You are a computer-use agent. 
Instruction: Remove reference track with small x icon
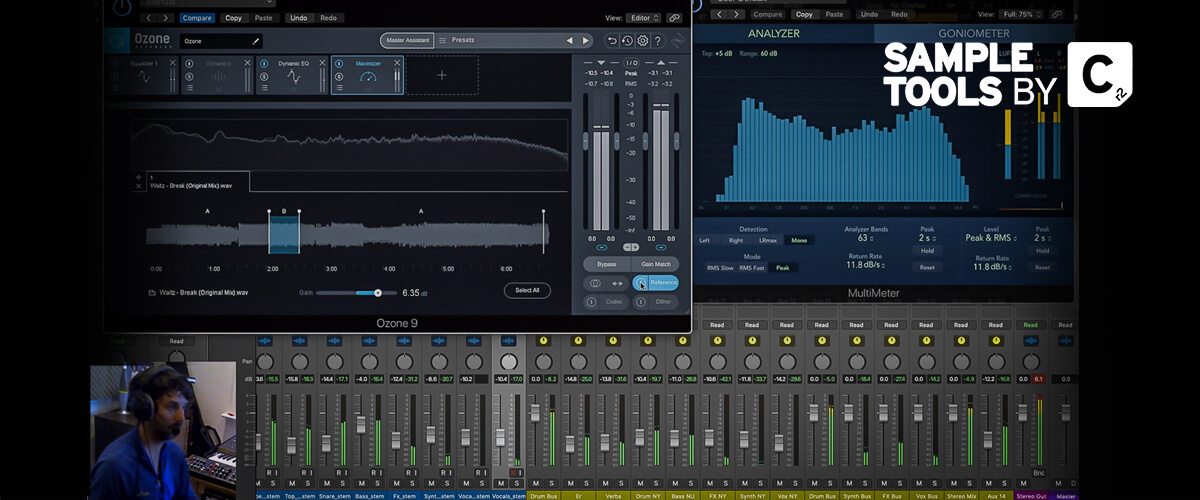pyautogui.click(x=138, y=186)
